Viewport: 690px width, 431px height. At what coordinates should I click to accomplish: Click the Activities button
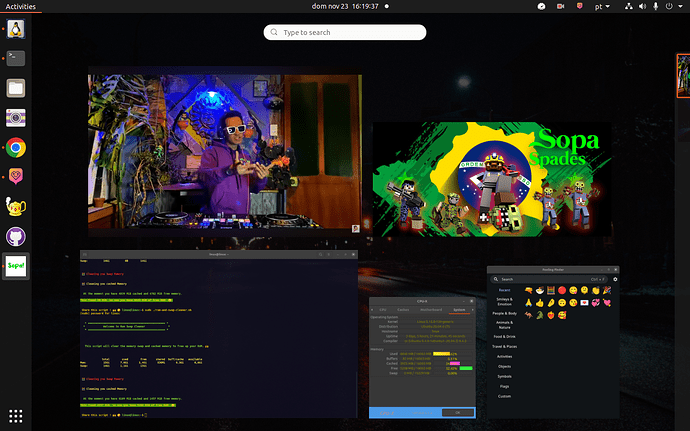coord(21,6)
